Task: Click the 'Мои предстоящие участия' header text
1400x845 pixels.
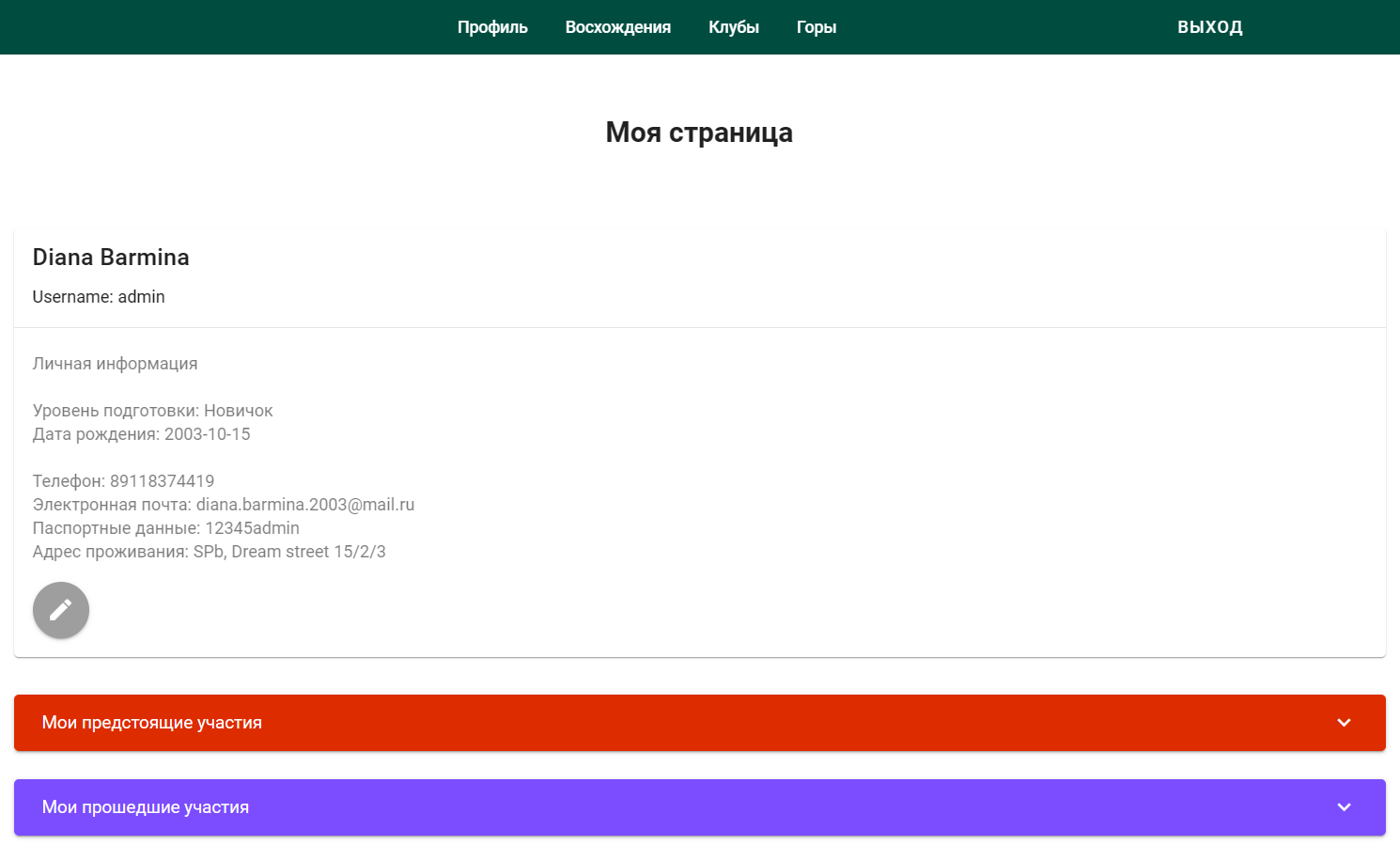Action: pos(152,723)
